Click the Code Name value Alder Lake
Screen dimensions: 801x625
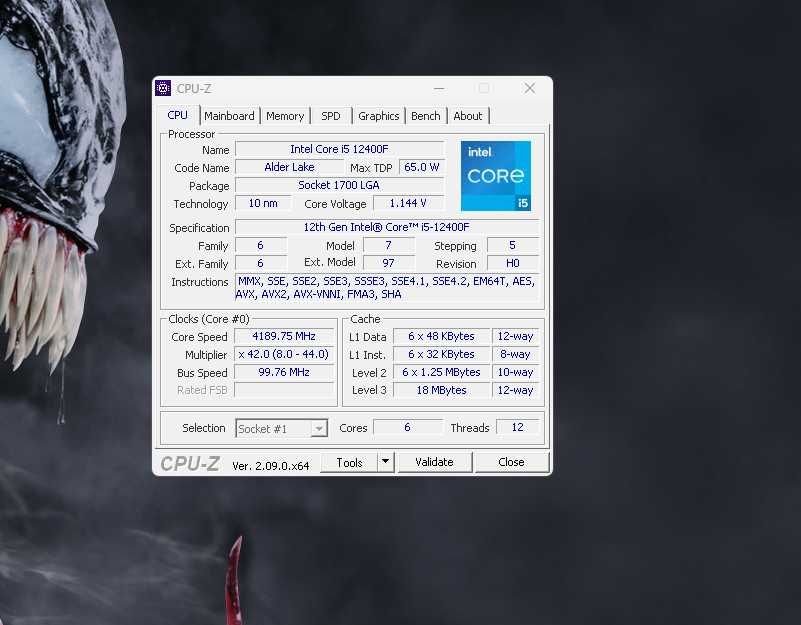pos(289,167)
